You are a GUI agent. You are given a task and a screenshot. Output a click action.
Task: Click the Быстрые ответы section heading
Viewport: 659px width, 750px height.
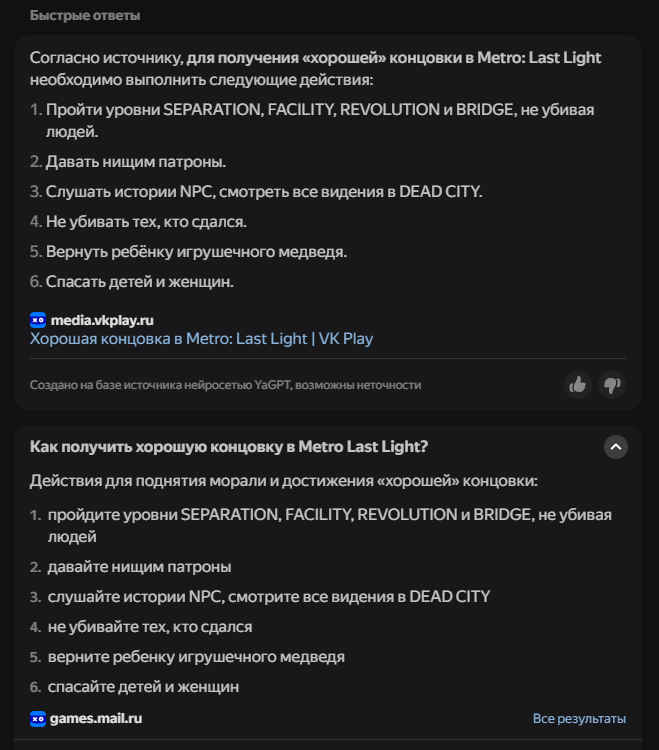85,15
